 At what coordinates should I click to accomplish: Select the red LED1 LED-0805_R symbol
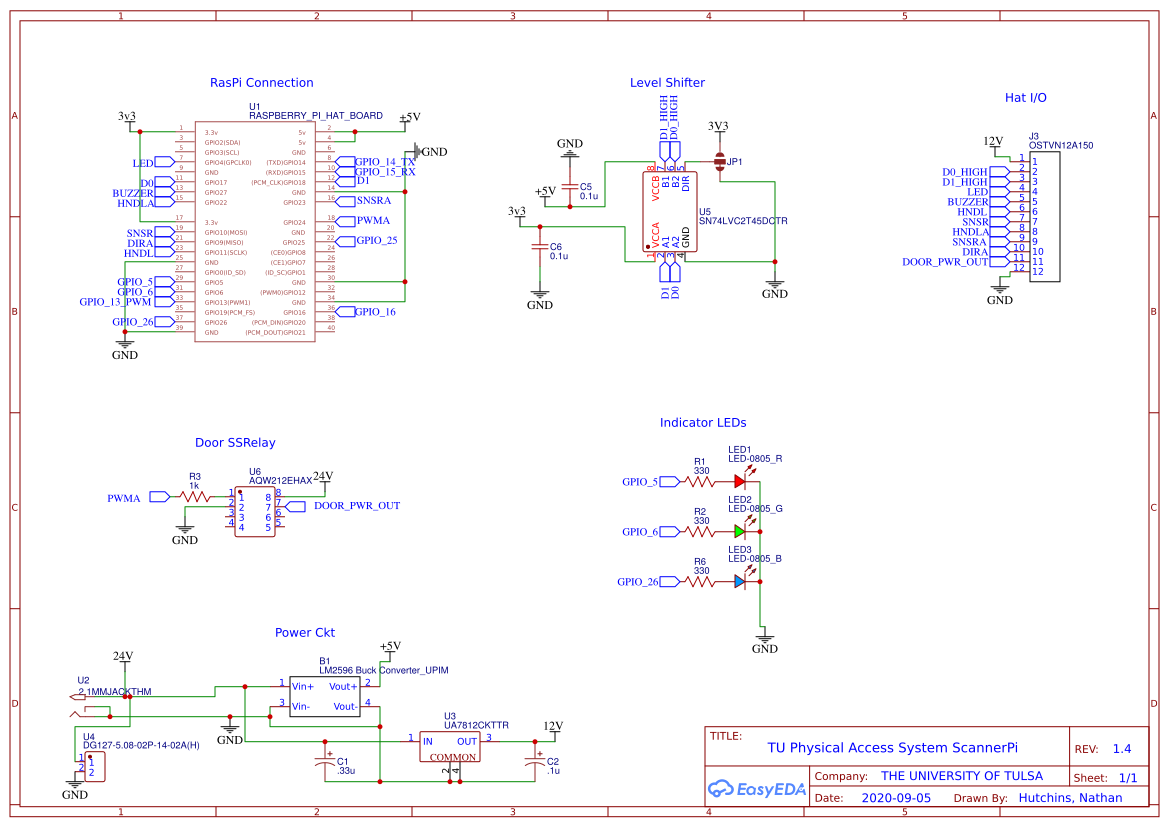coord(740,480)
